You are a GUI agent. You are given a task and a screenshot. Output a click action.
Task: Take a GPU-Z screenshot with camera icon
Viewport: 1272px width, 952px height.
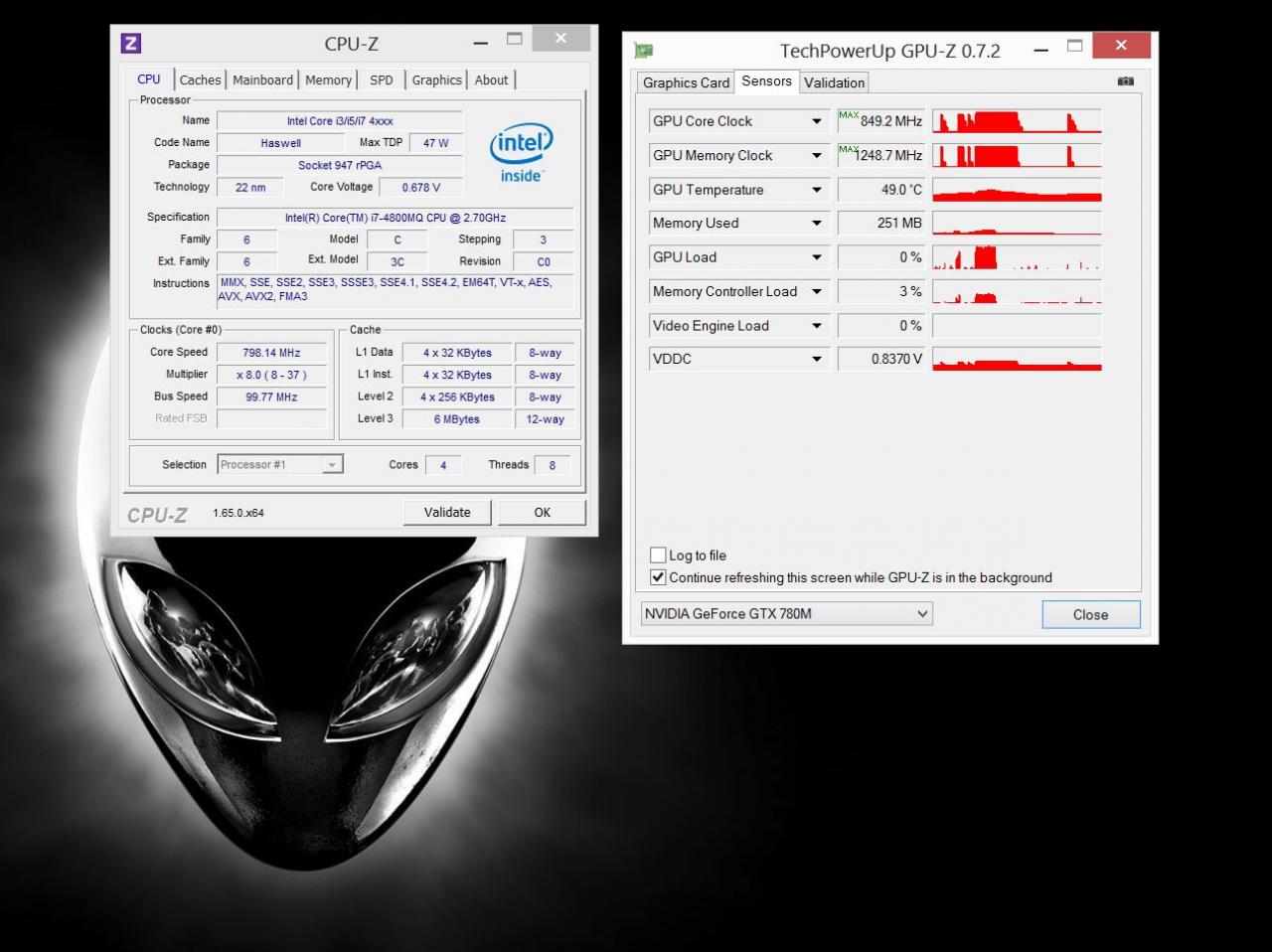[x=1125, y=81]
